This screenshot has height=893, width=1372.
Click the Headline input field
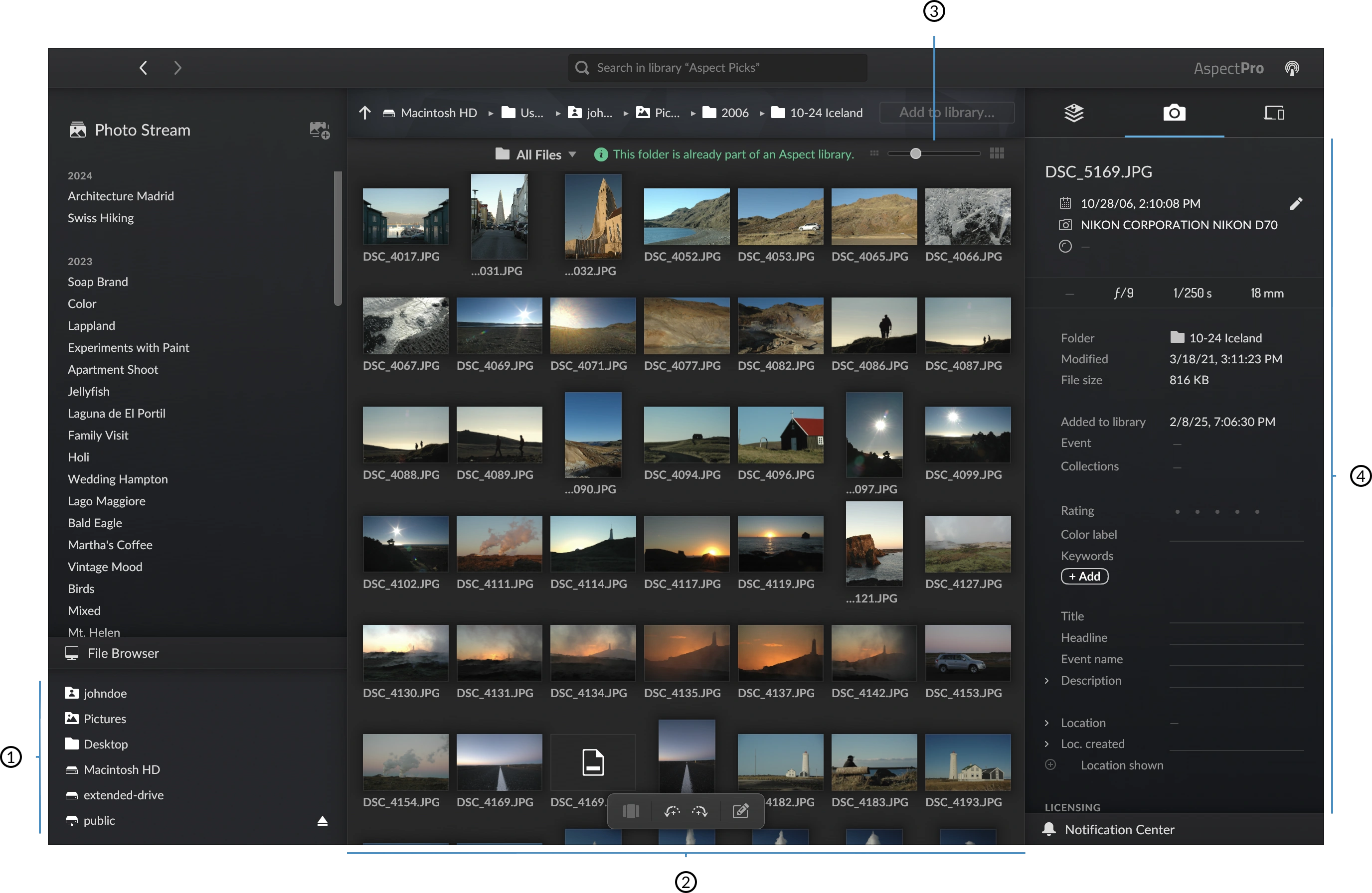[1236, 637]
